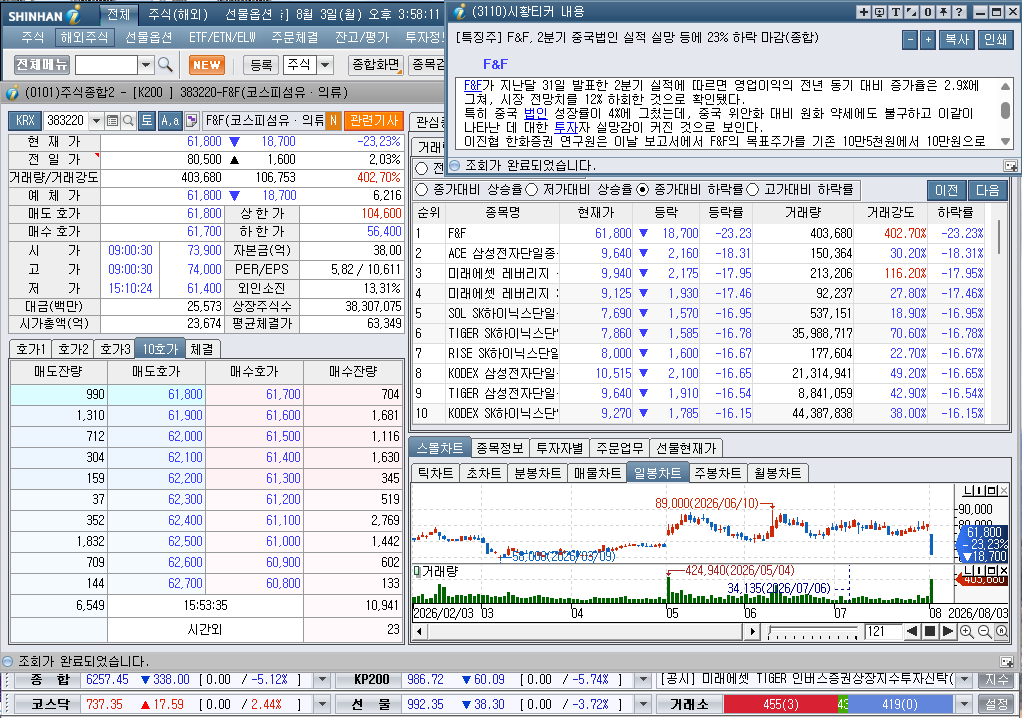Pin the news window with the pushpin icon
Image resolution: width=1022 pixels, height=718 pixels.
click(943, 12)
